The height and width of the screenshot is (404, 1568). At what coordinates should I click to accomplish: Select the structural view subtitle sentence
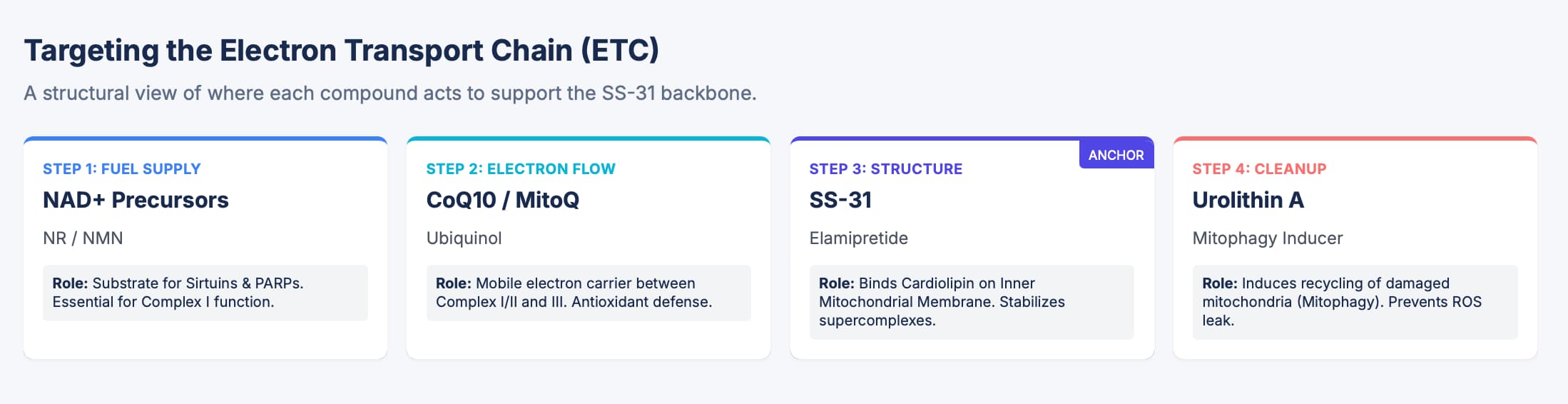pos(390,94)
